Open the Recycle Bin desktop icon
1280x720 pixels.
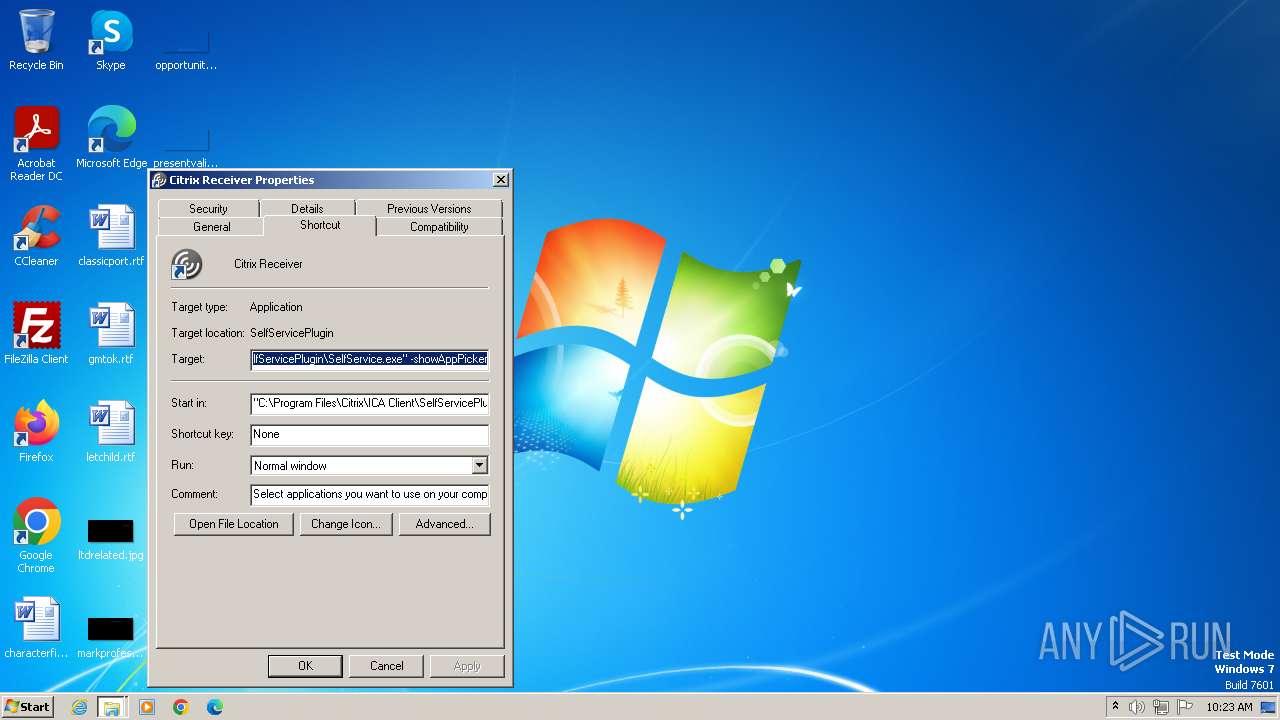36,40
